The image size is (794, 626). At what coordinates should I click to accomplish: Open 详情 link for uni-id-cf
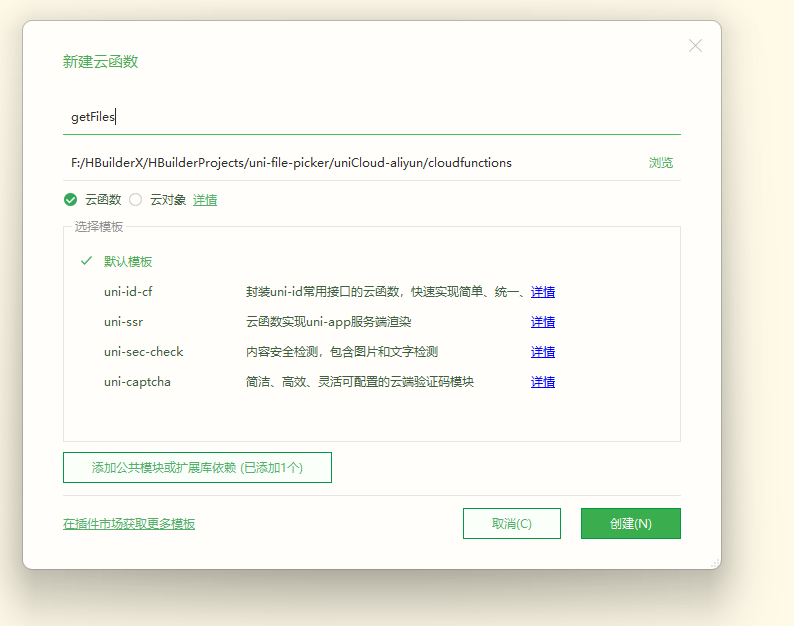pyautogui.click(x=543, y=292)
